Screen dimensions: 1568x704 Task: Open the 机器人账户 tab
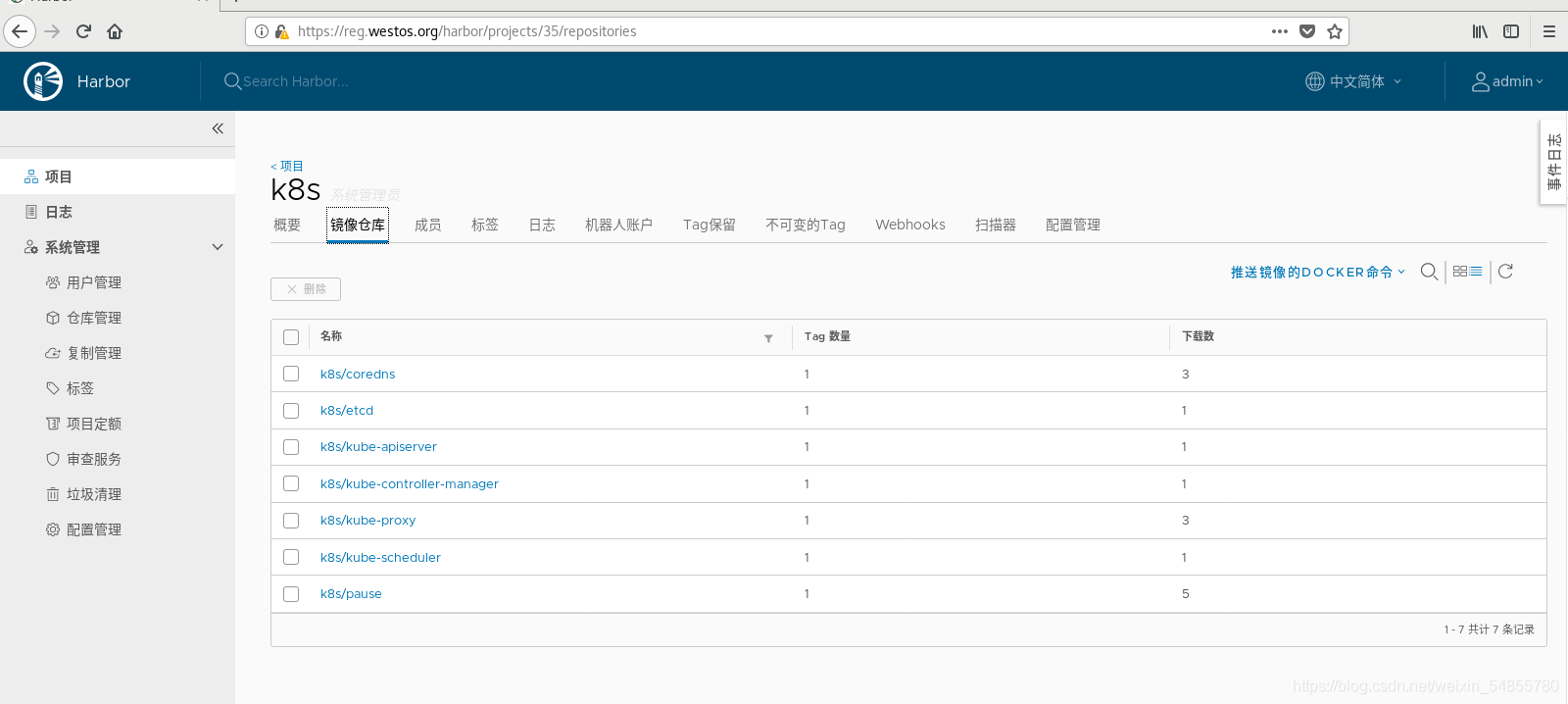tap(618, 225)
